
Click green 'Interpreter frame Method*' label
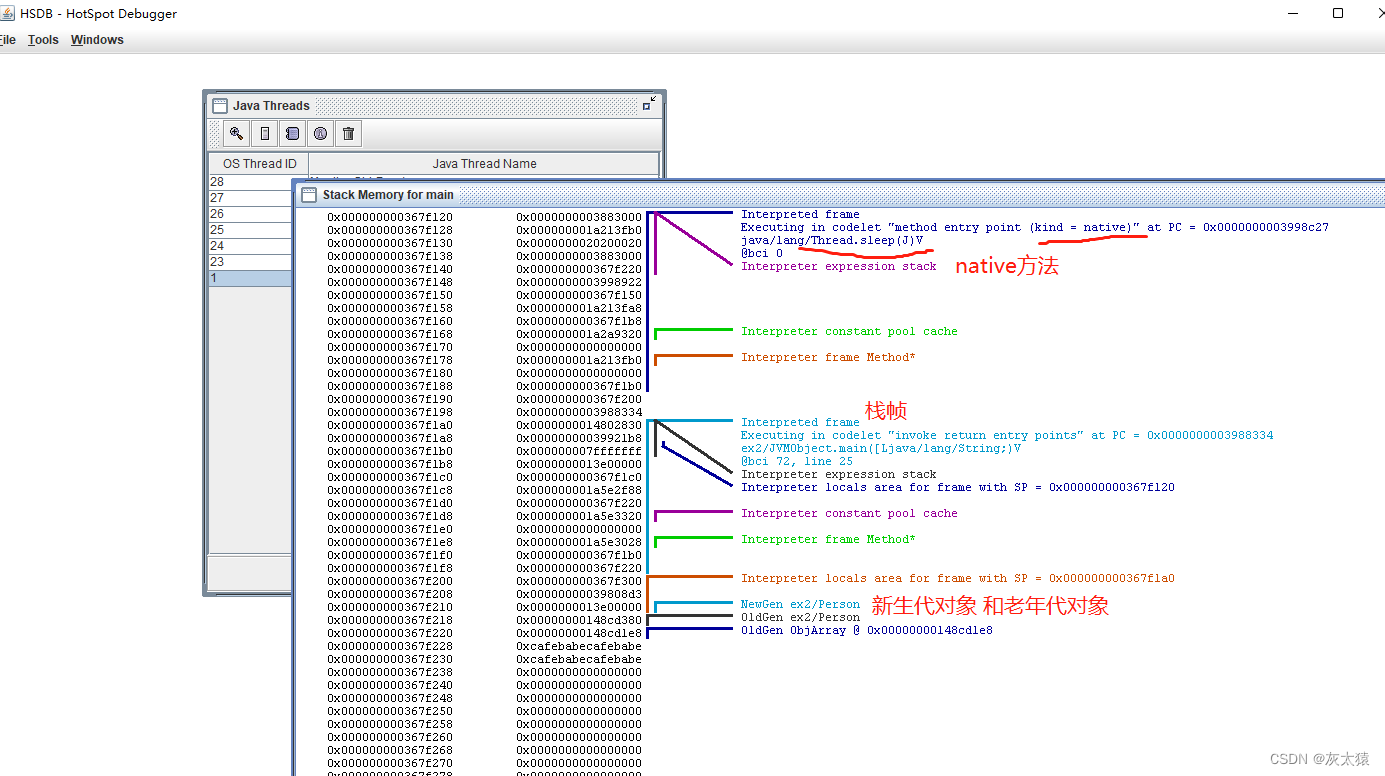click(x=828, y=539)
